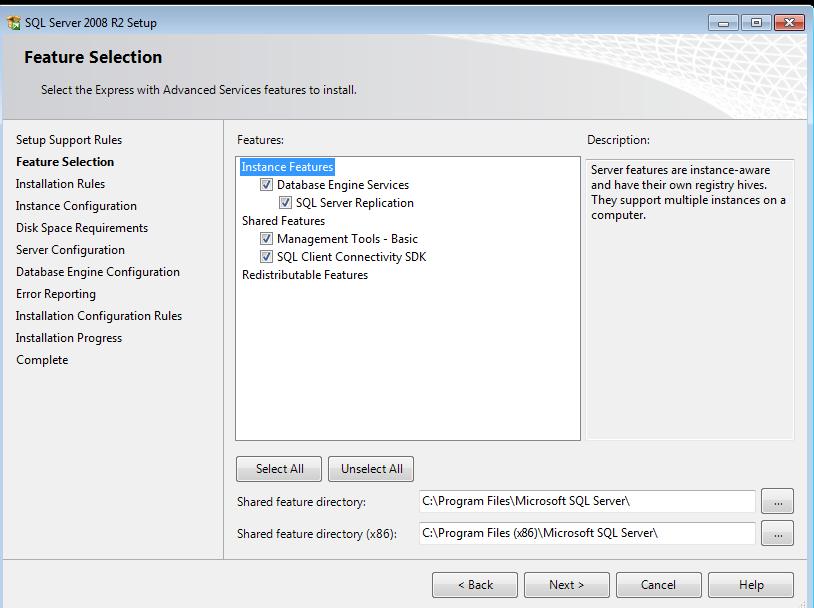Select the Instance Features tree node
This screenshot has height=608, width=814.
click(287, 167)
